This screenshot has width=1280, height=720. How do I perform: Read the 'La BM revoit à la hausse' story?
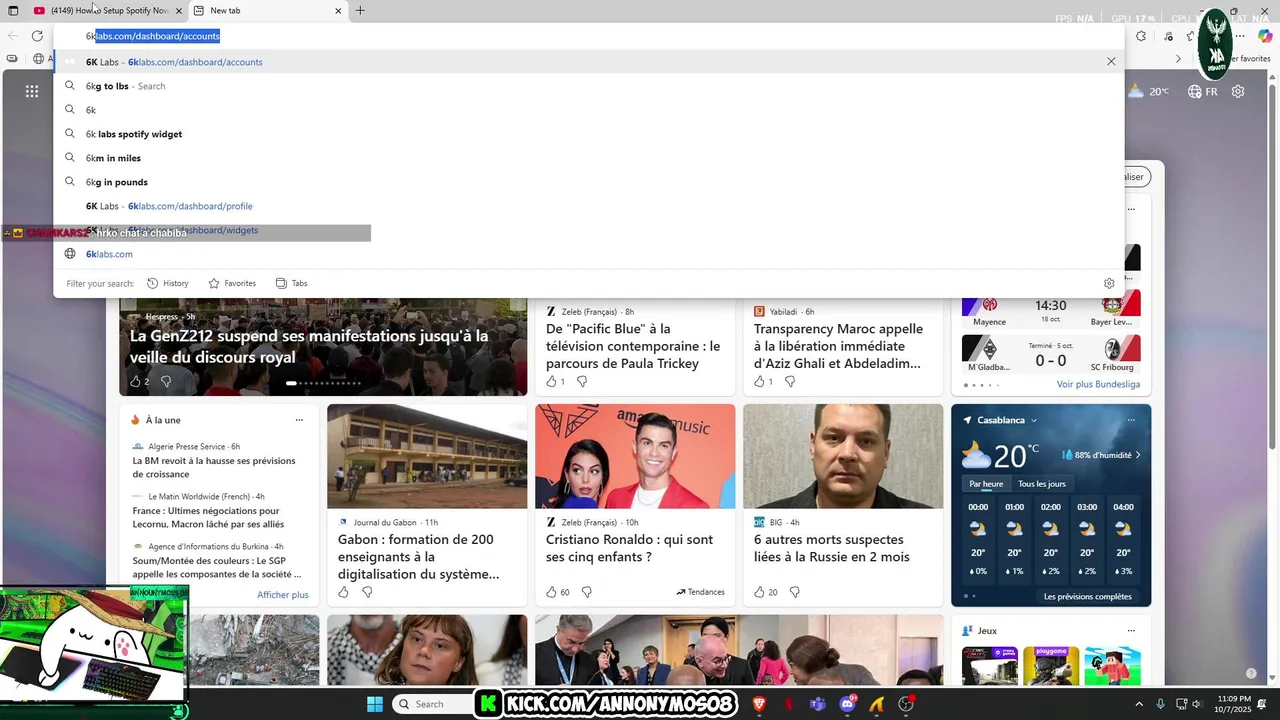[x=214, y=467]
